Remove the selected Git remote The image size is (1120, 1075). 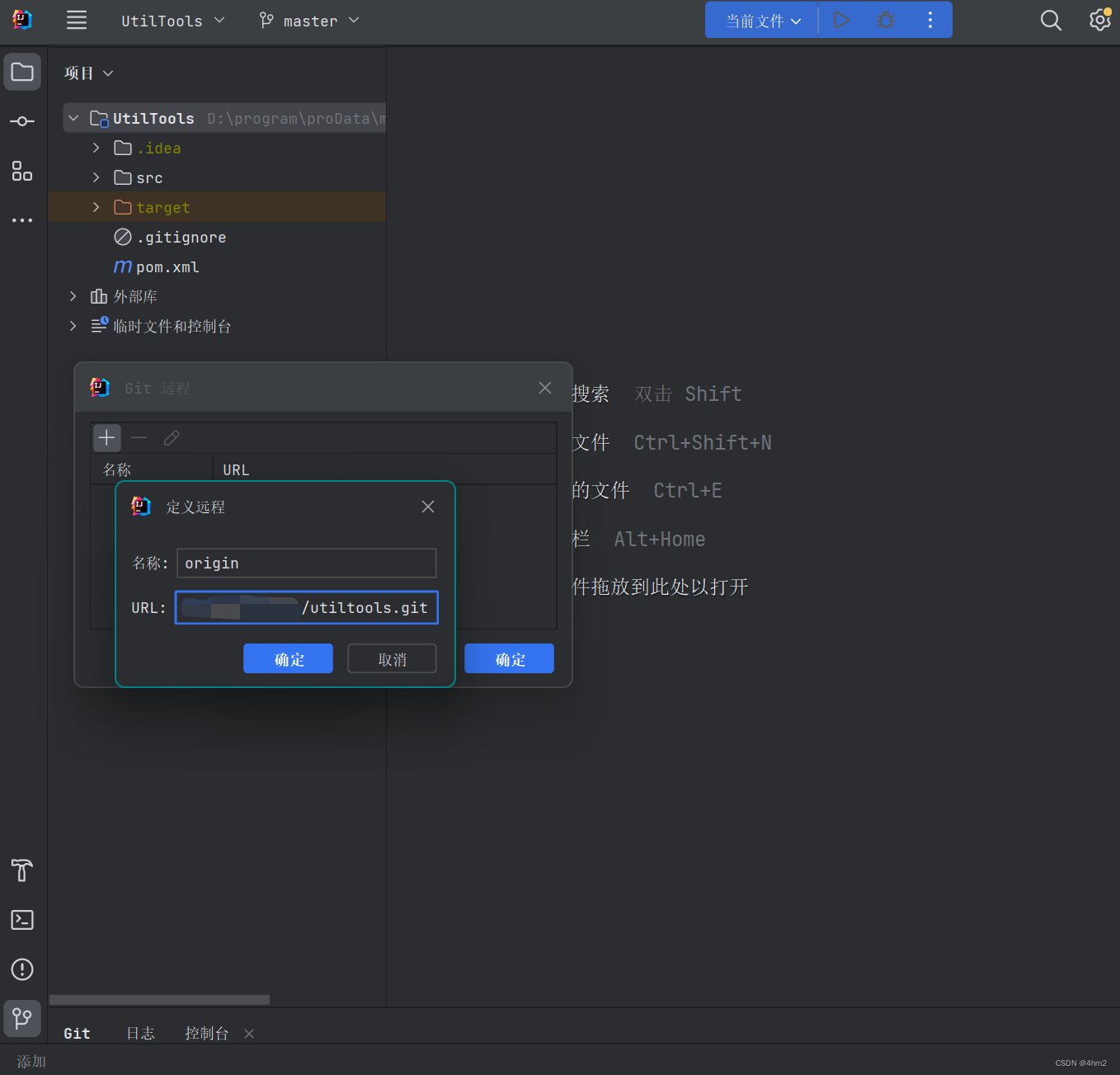139,437
